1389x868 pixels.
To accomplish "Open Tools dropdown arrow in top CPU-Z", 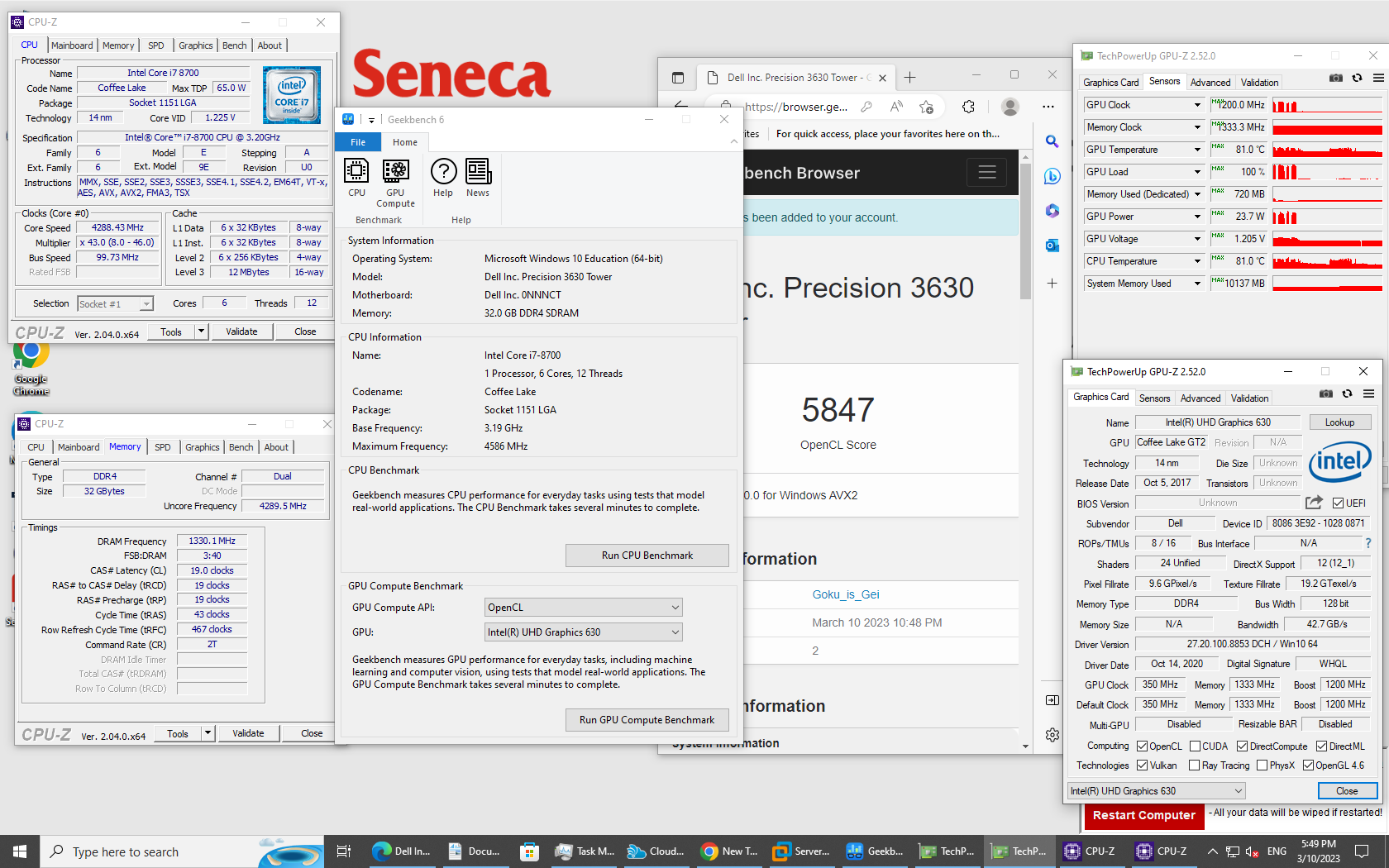I will [x=201, y=331].
